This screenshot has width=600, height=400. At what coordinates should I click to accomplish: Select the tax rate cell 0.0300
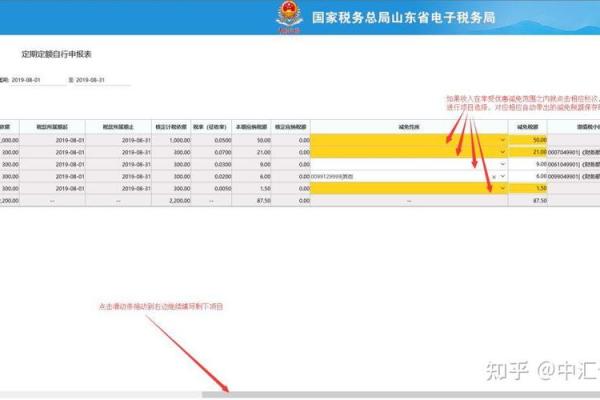pos(211,164)
